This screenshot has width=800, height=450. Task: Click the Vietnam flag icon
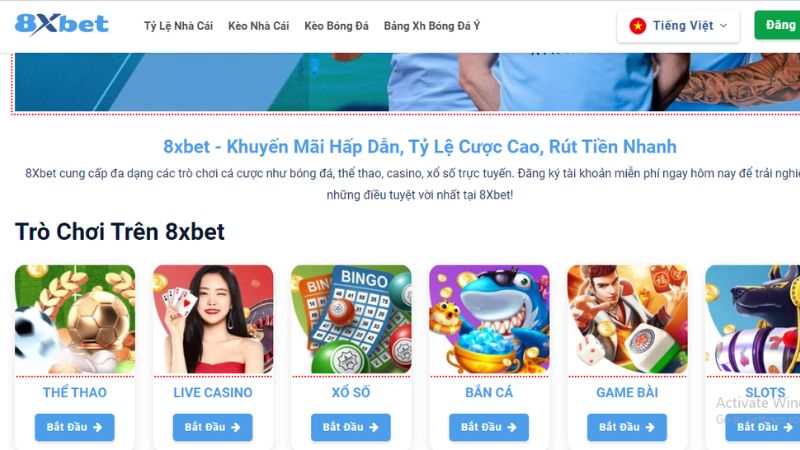[x=637, y=26]
